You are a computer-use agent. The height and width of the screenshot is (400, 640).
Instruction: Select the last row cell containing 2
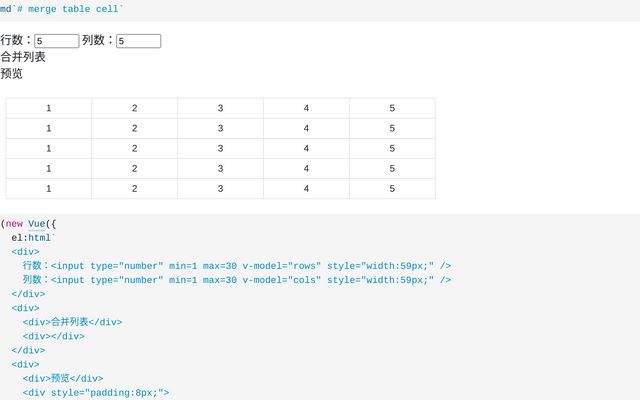click(135, 189)
